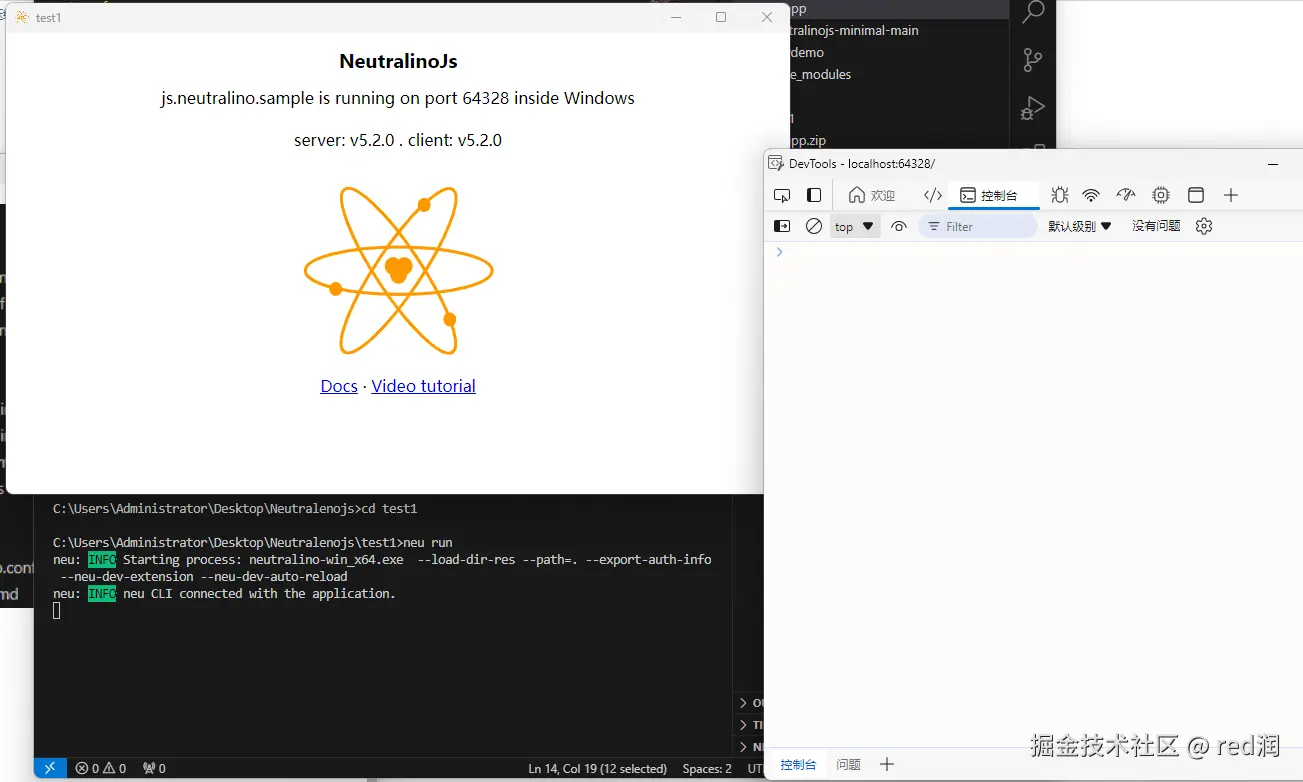The height and width of the screenshot is (782, 1303).
Task: Expand the first collapsed section chevron above the VS Code status bar
Action: (743, 703)
